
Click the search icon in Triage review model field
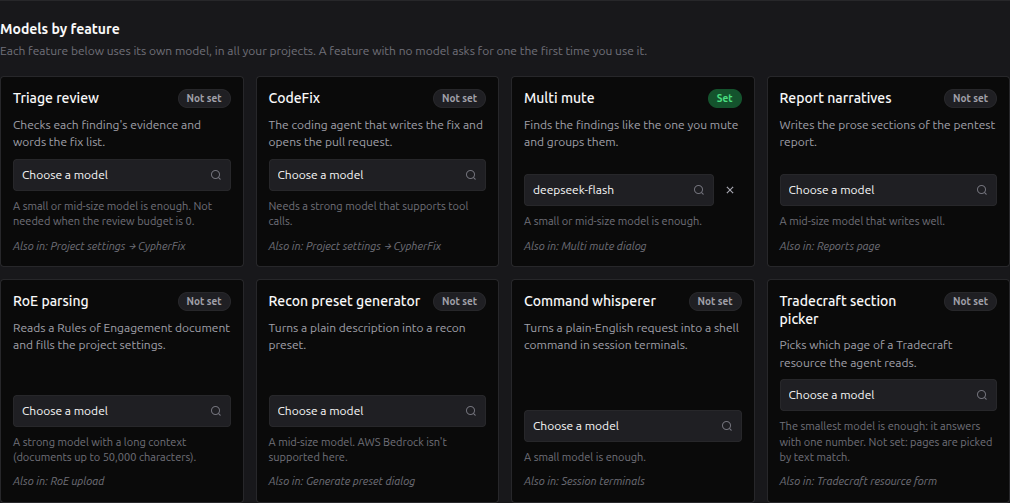[216, 175]
